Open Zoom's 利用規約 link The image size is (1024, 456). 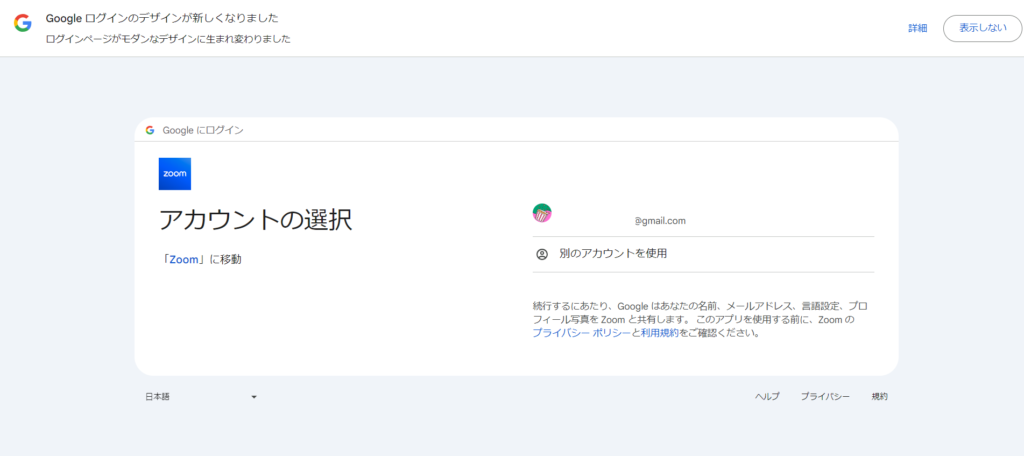point(659,333)
